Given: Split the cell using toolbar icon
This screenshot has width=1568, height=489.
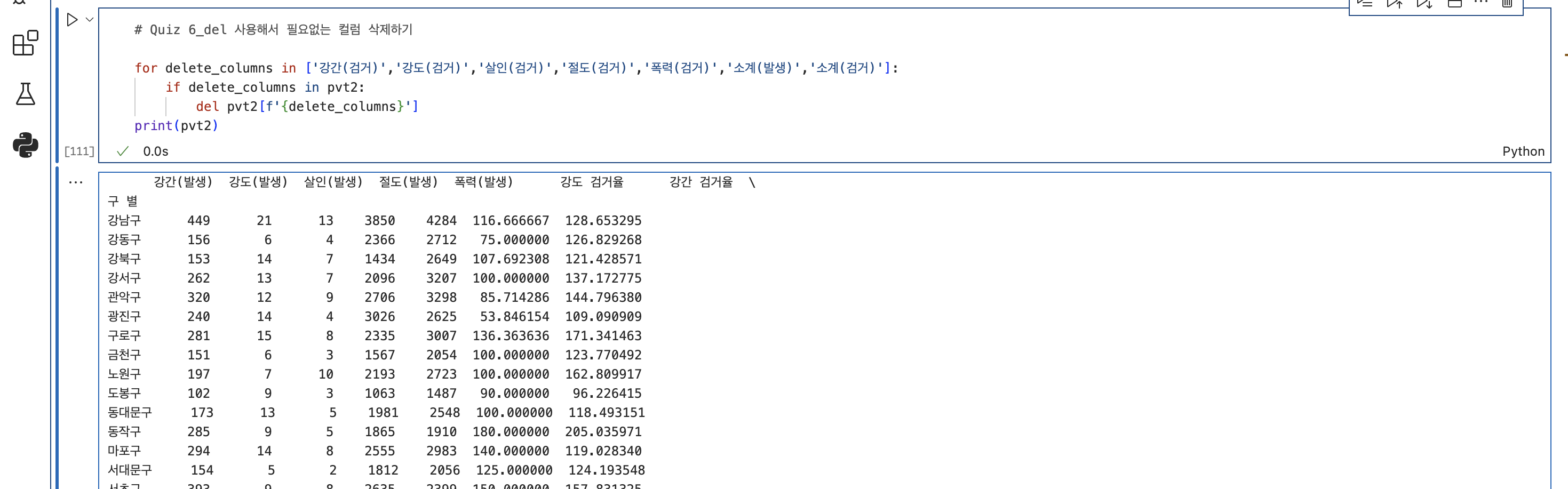Looking at the screenshot, I should pyautogui.click(x=1454, y=3).
